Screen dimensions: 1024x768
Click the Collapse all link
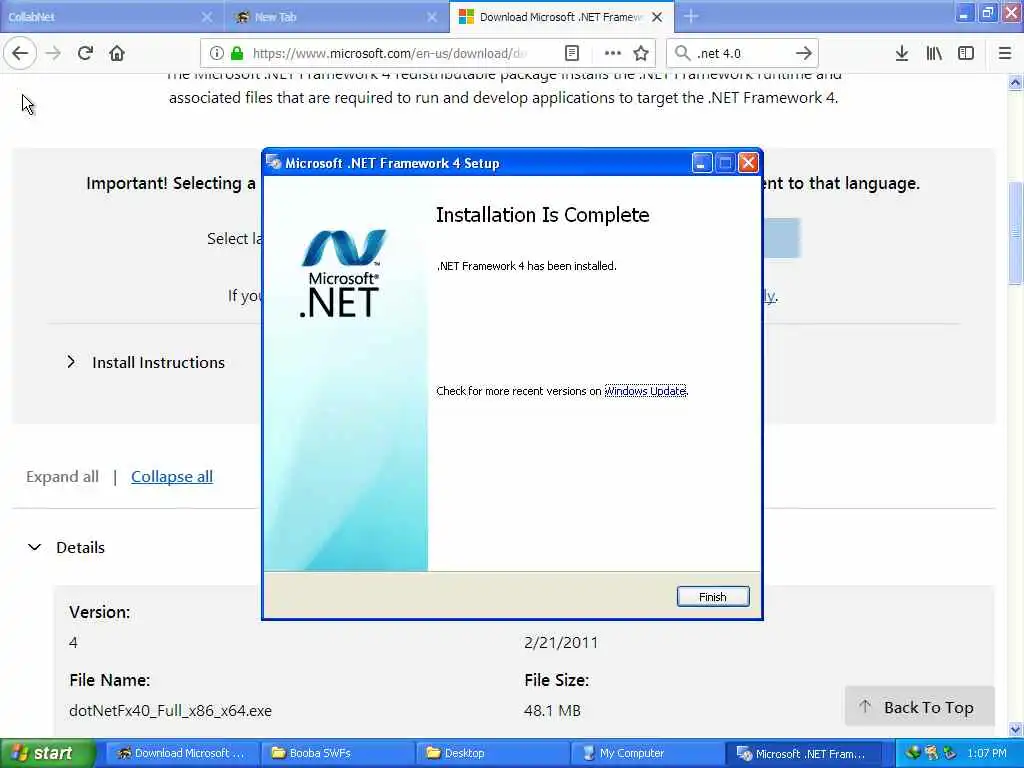tap(172, 477)
